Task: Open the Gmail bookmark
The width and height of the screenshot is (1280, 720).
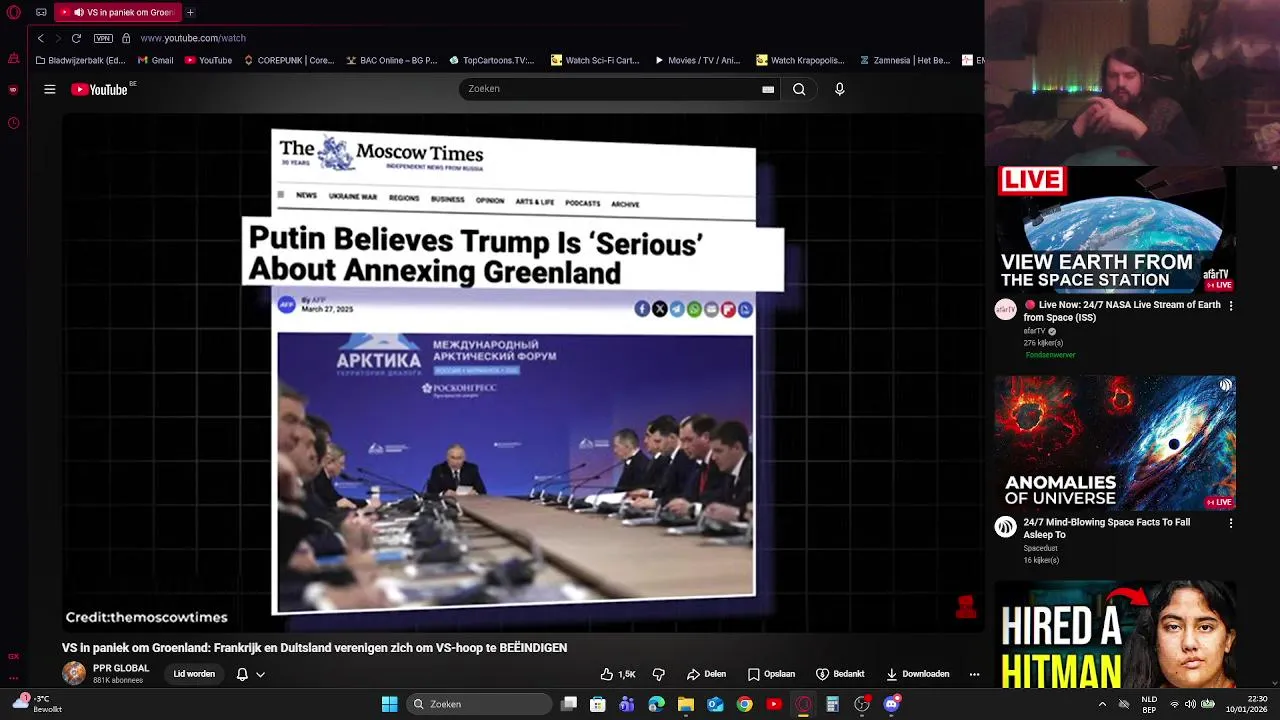Action: (155, 60)
